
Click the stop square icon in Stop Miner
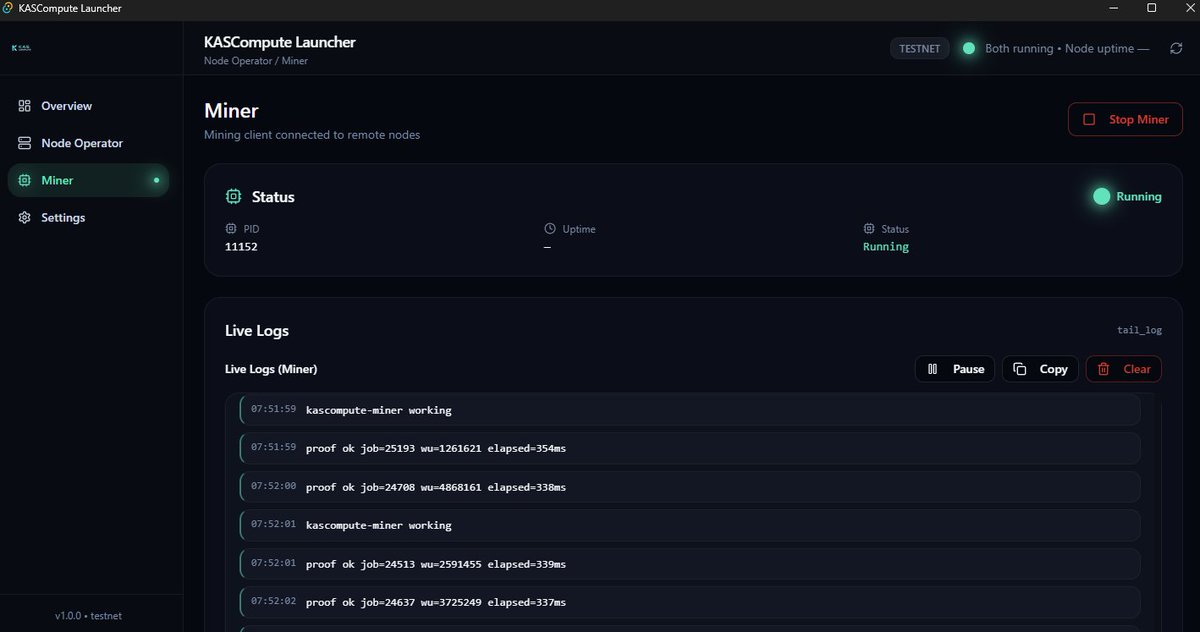[x=1090, y=119]
